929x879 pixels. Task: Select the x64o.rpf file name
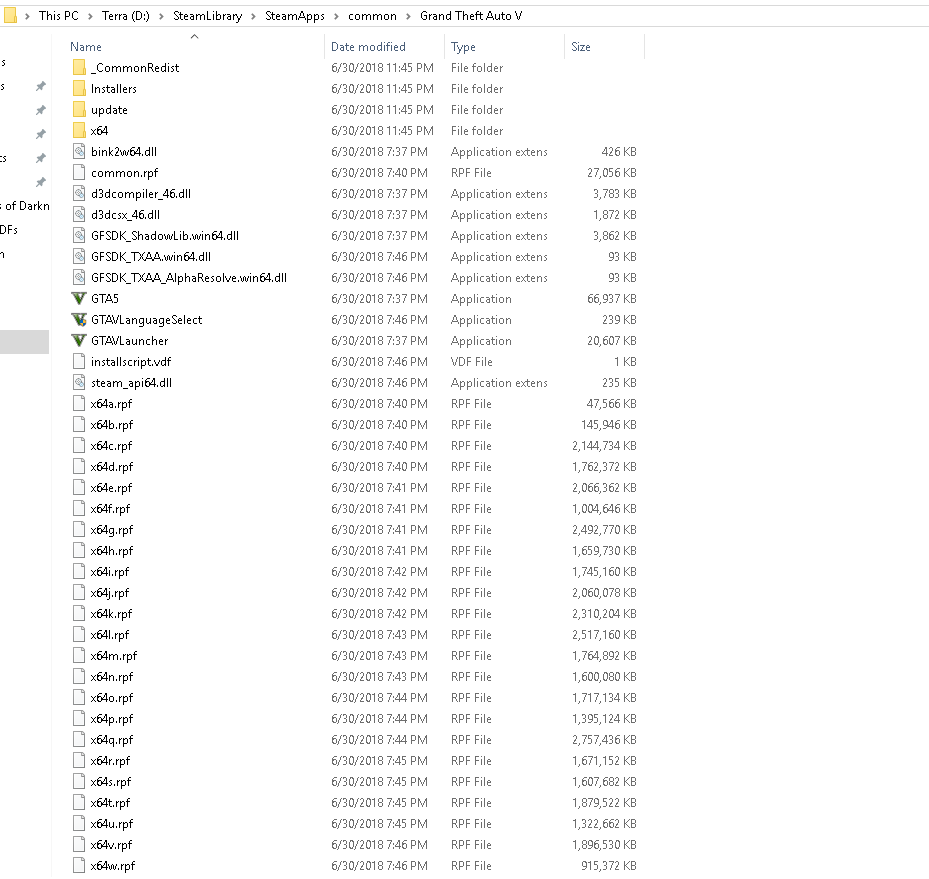click(111, 698)
